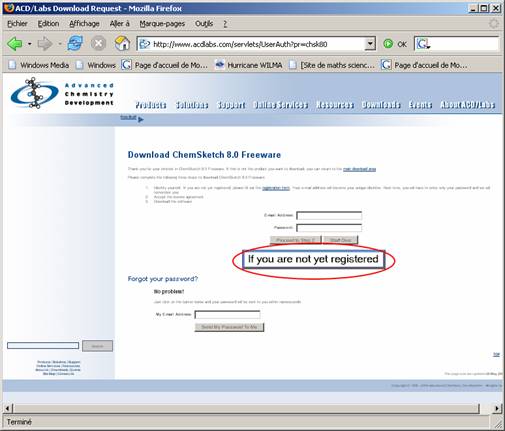This screenshot has height=431, width=505.
Task: Click the page icon in address bar
Action: click(x=144, y=44)
